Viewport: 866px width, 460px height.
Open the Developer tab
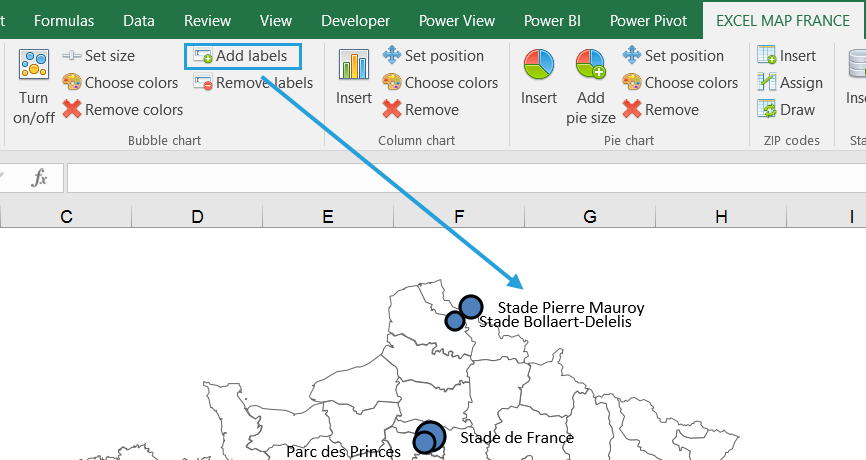(x=355, y=21)
